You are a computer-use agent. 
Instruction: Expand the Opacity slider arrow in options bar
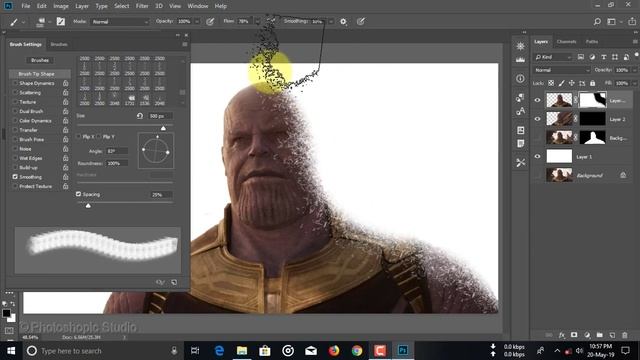coord(197,22)
